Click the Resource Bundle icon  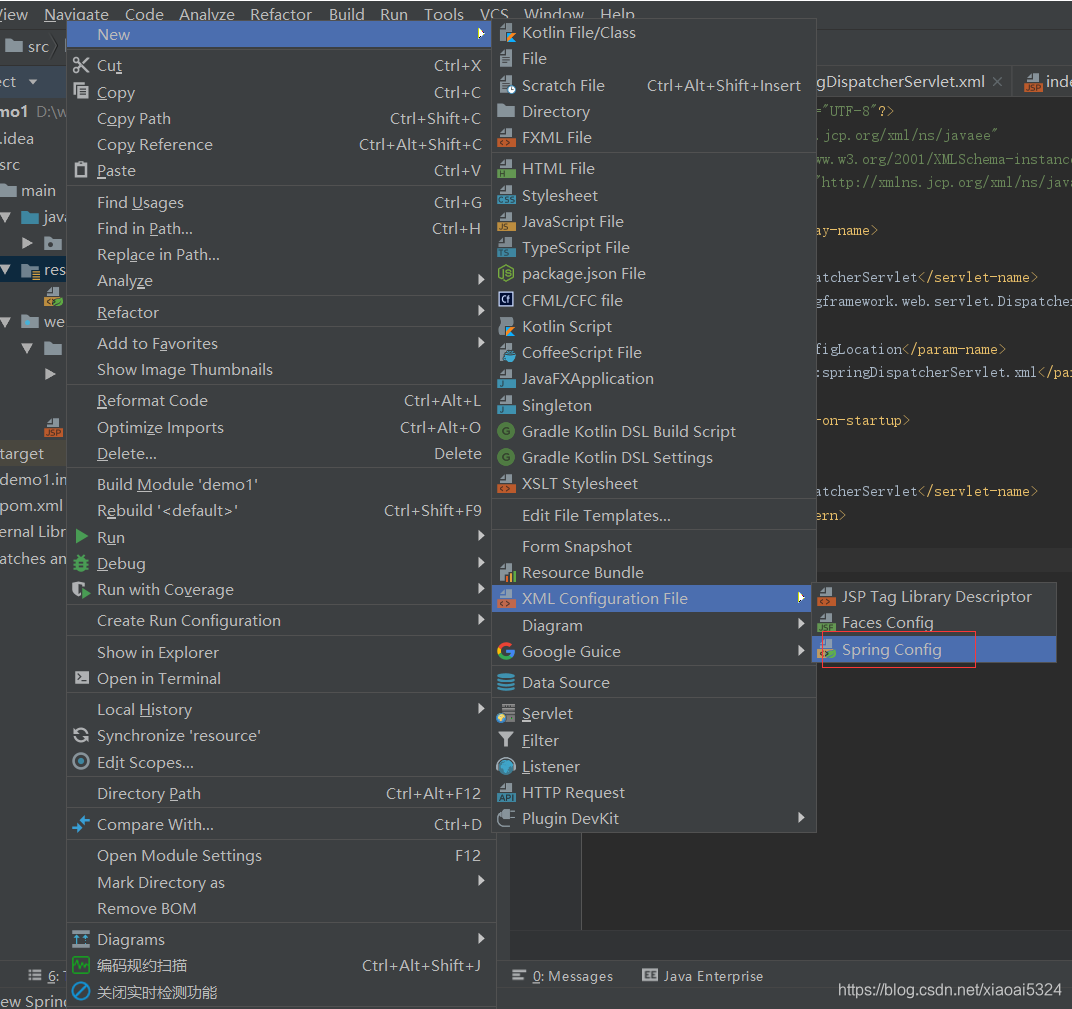(507, 573)
